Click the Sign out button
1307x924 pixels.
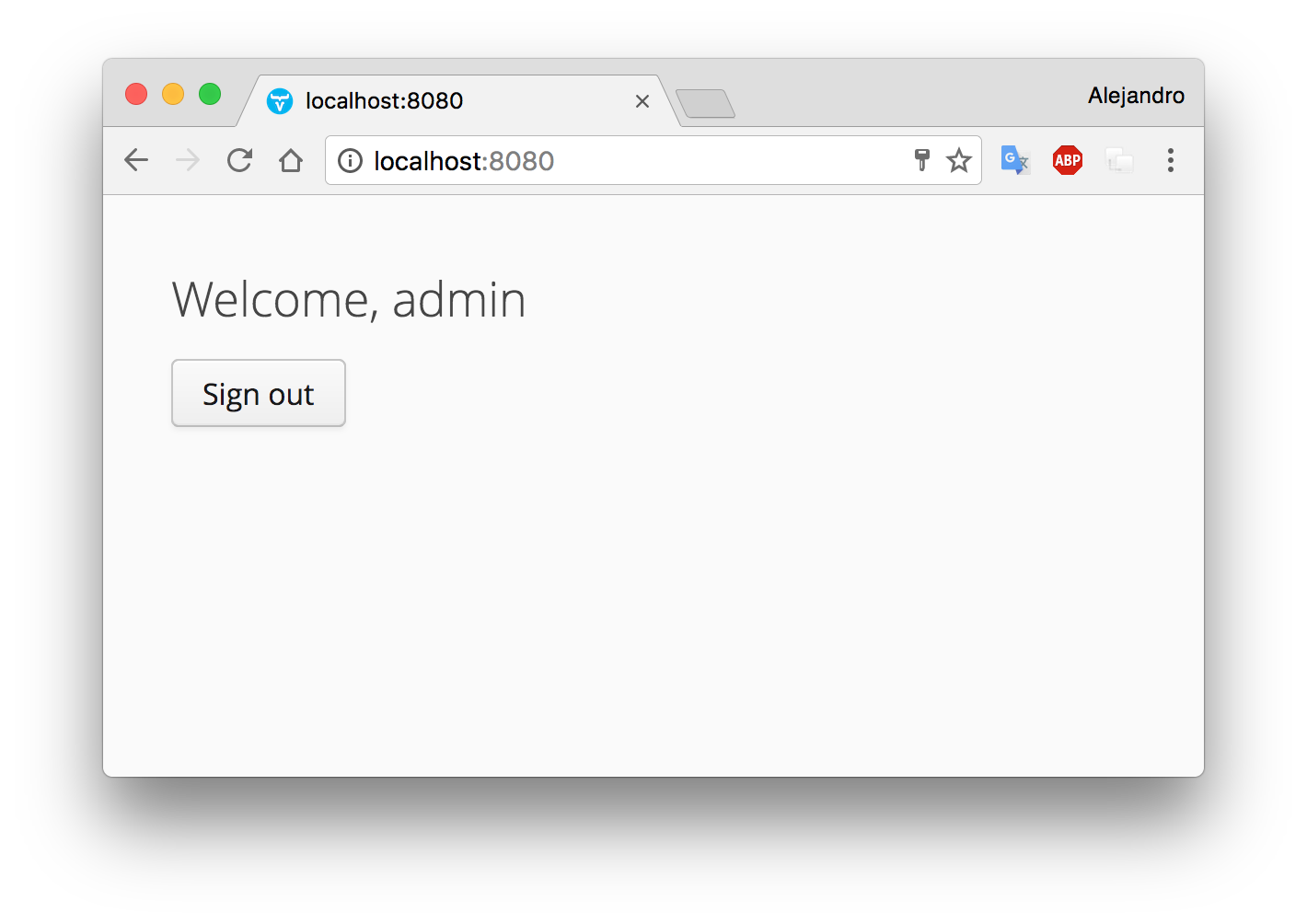259,394
